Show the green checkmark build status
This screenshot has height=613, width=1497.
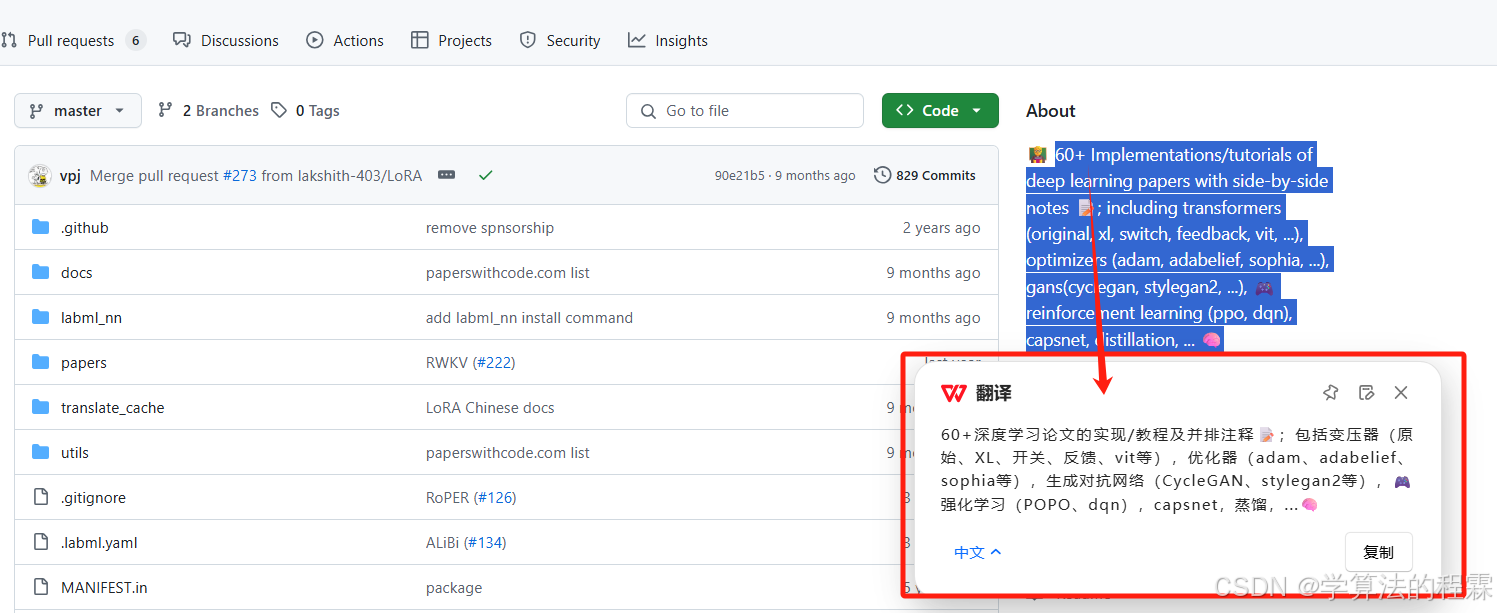[485, 175]
